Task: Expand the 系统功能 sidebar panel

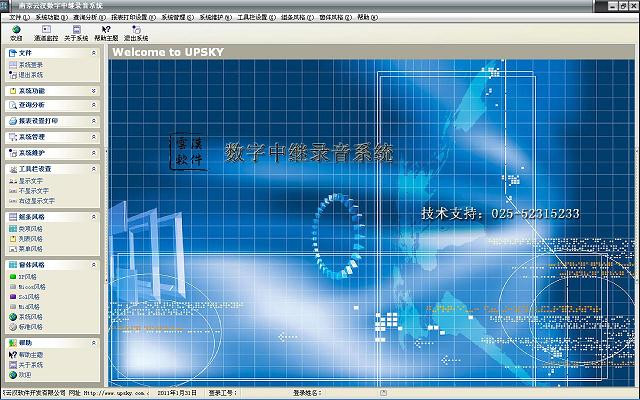Action: pyautogui.click(x=94, y=90)
